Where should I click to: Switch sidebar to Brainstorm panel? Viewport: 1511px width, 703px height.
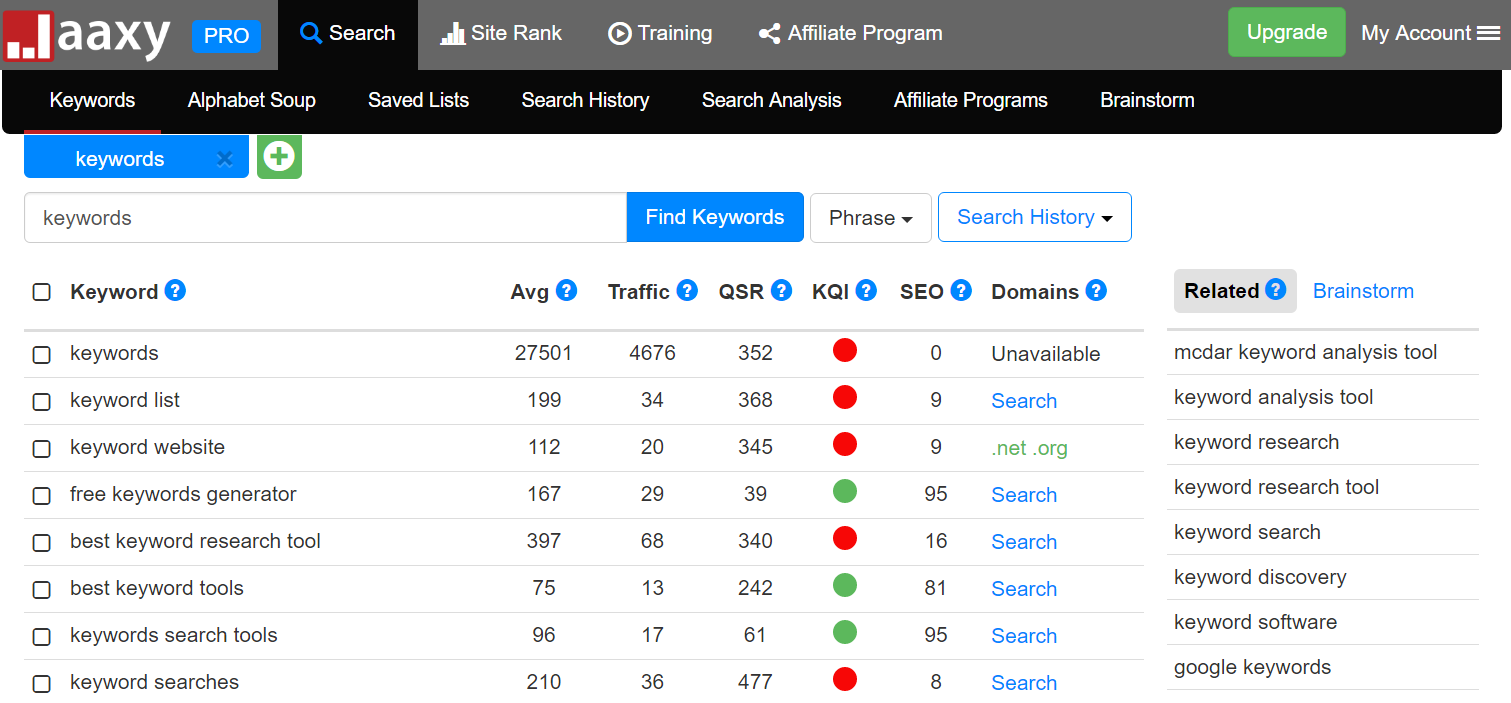coord(1363,291)
